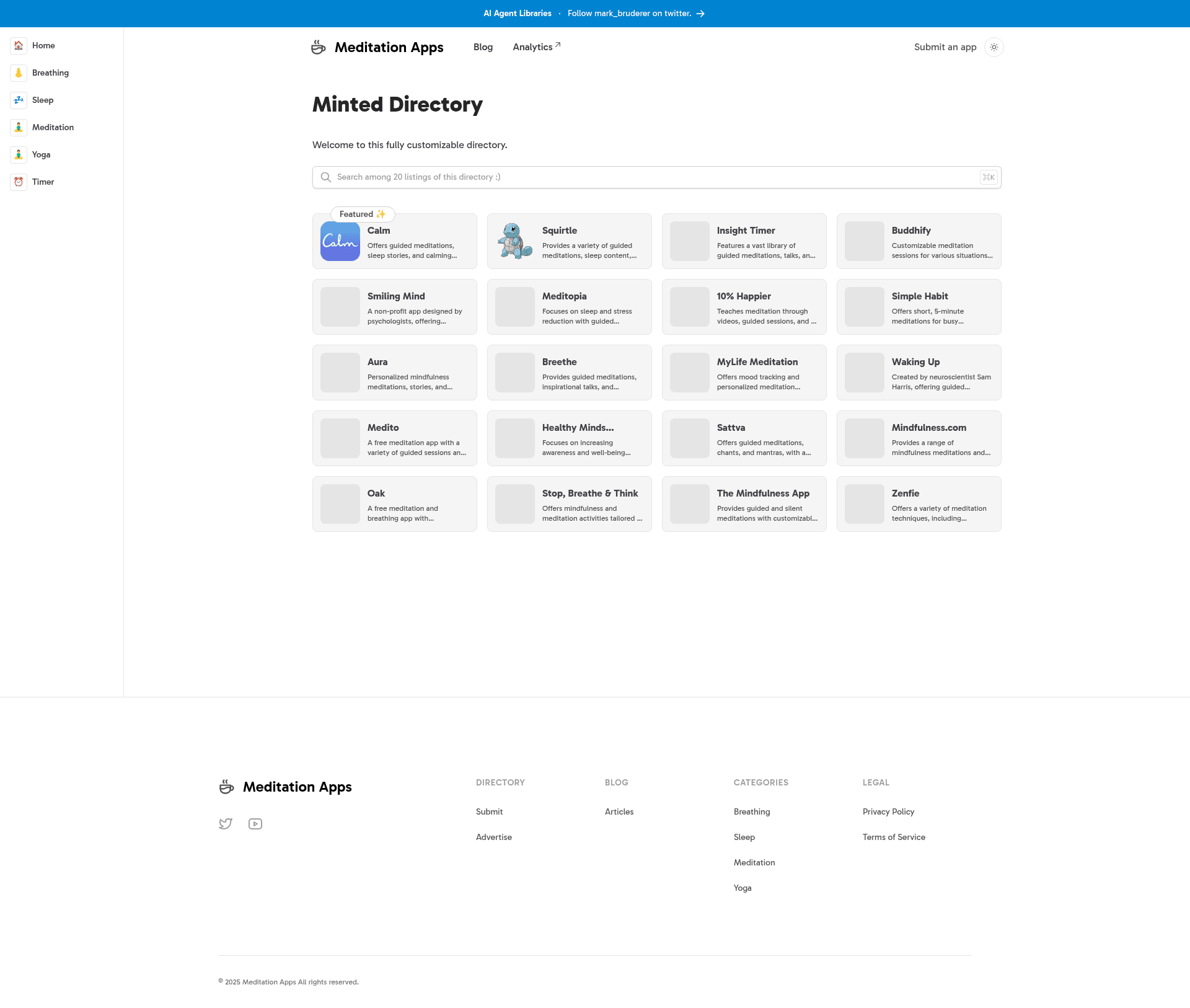Toggle the light/dark theme sun button
The image size is (1190, 1008).
(x=994, y=47)
